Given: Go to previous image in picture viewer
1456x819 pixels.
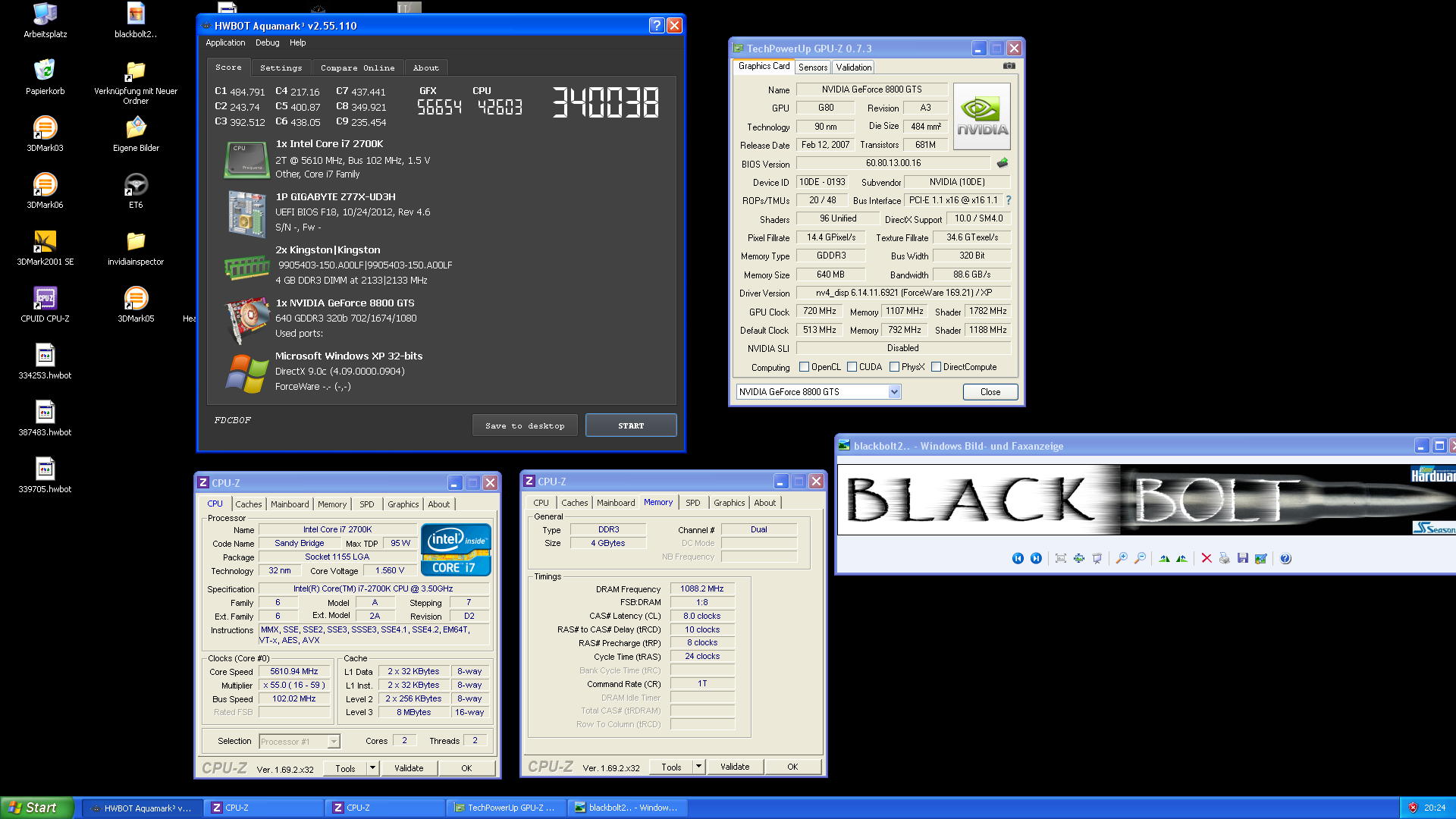Looking at the screenshot, I should point(1018,558).
